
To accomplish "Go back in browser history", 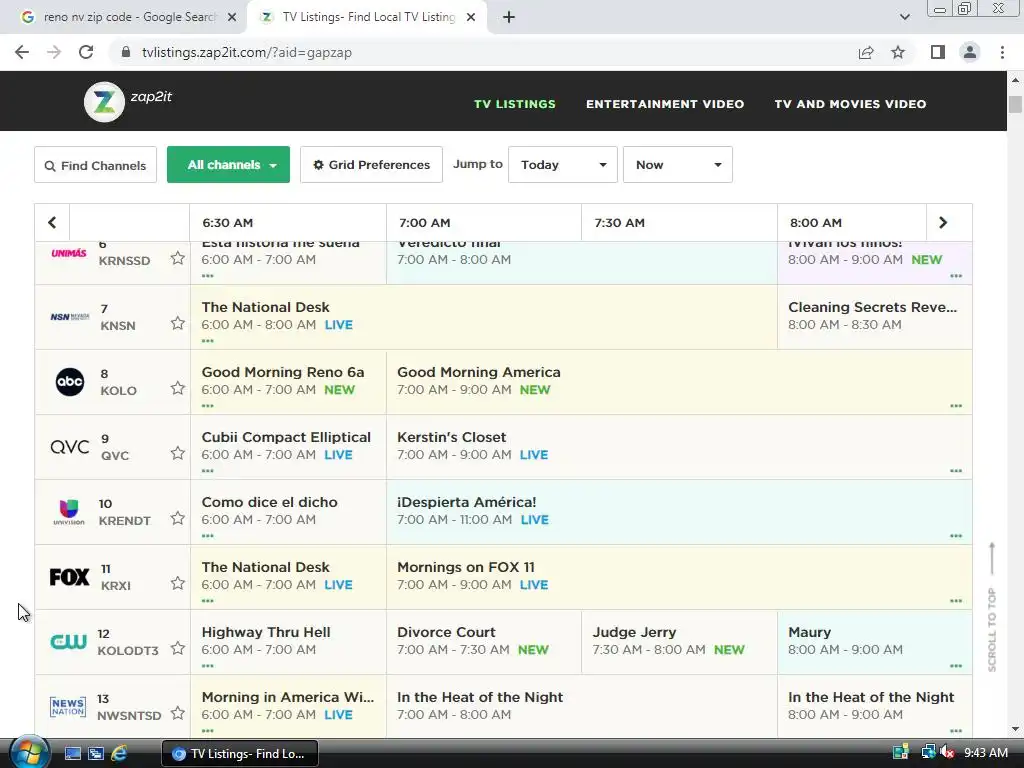I will point(22,52).
